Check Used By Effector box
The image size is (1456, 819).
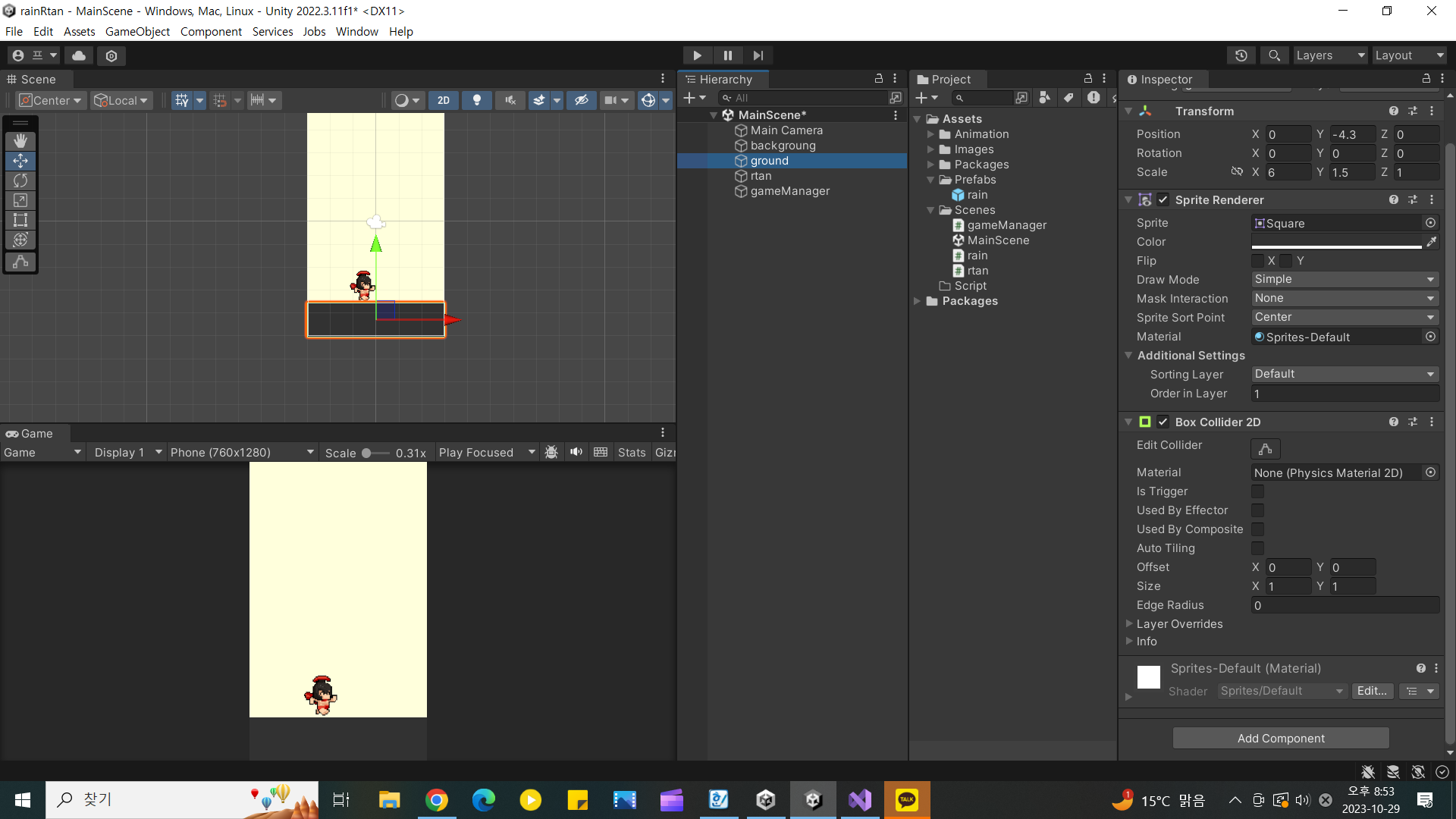pos(1258,510)
